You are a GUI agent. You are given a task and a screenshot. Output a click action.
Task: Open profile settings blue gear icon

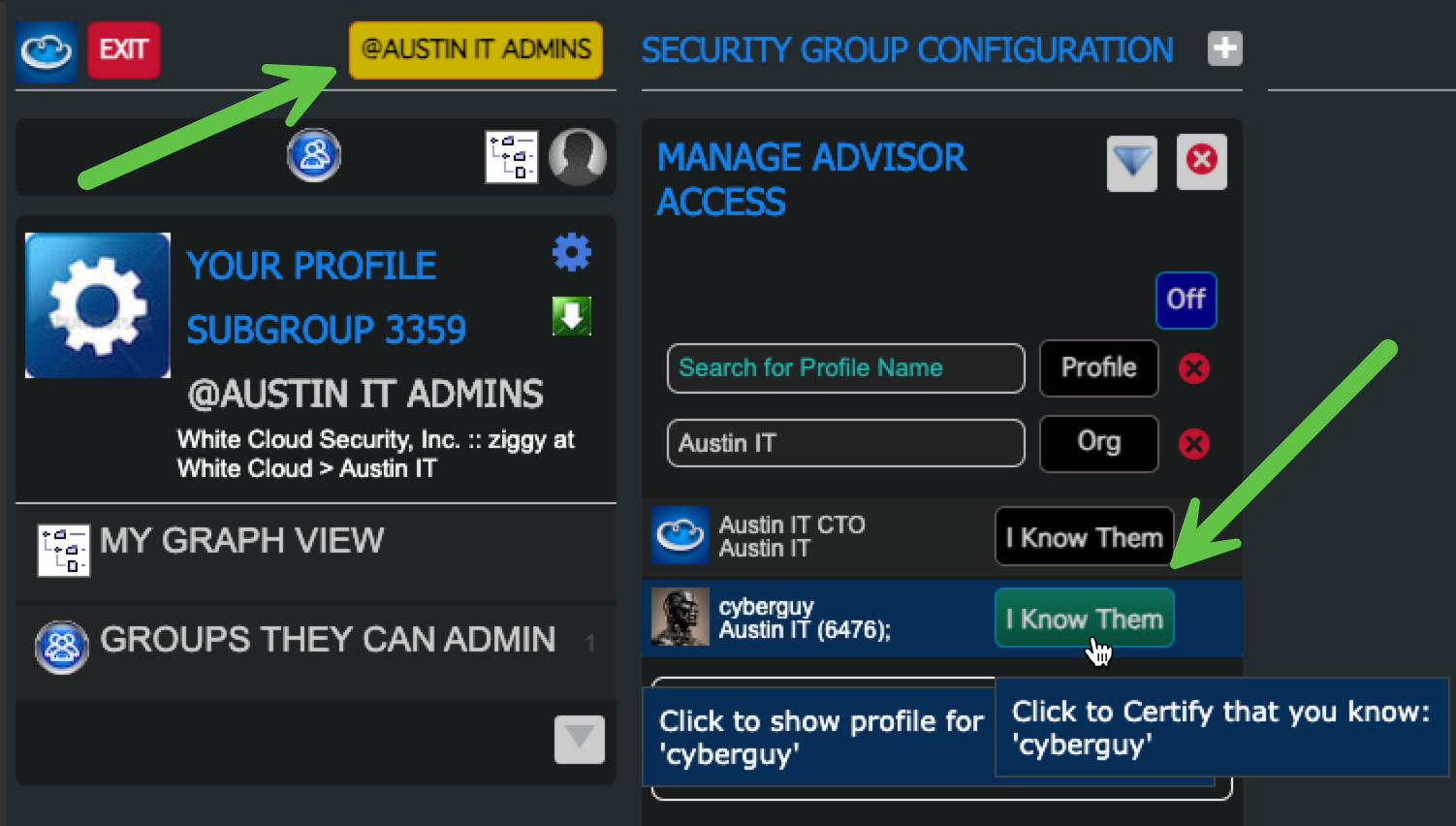coord(572,252)
